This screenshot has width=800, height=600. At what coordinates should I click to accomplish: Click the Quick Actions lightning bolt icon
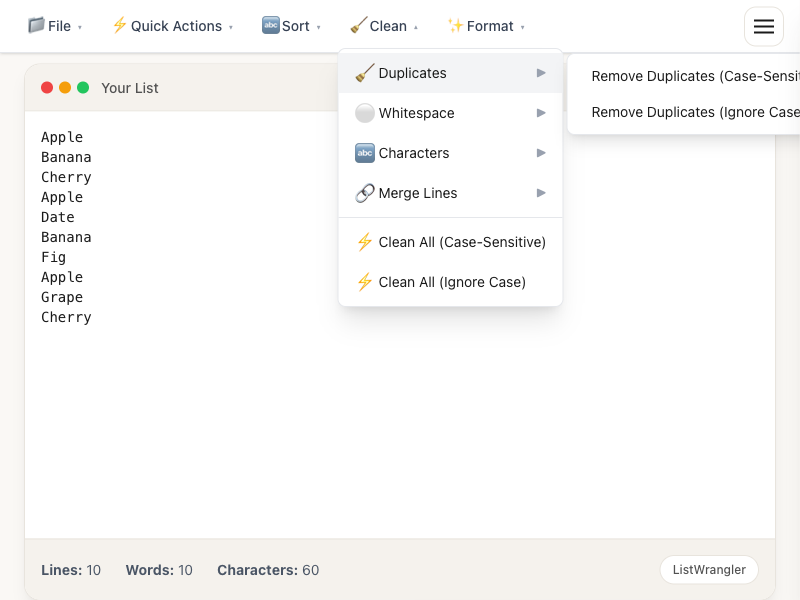click(x=120, y=26)
